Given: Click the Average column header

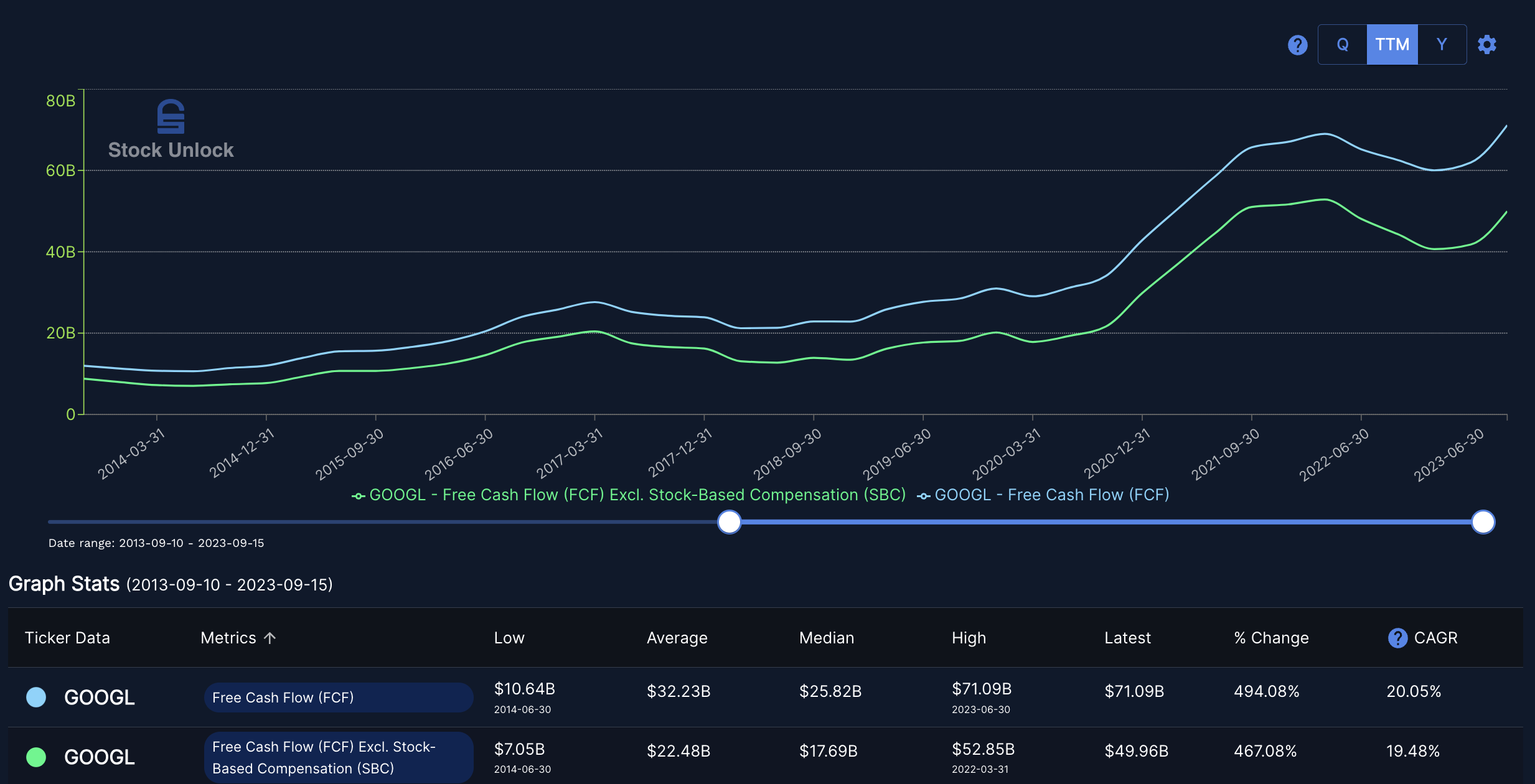Looking at the screenshot, I should click(677, 638).
